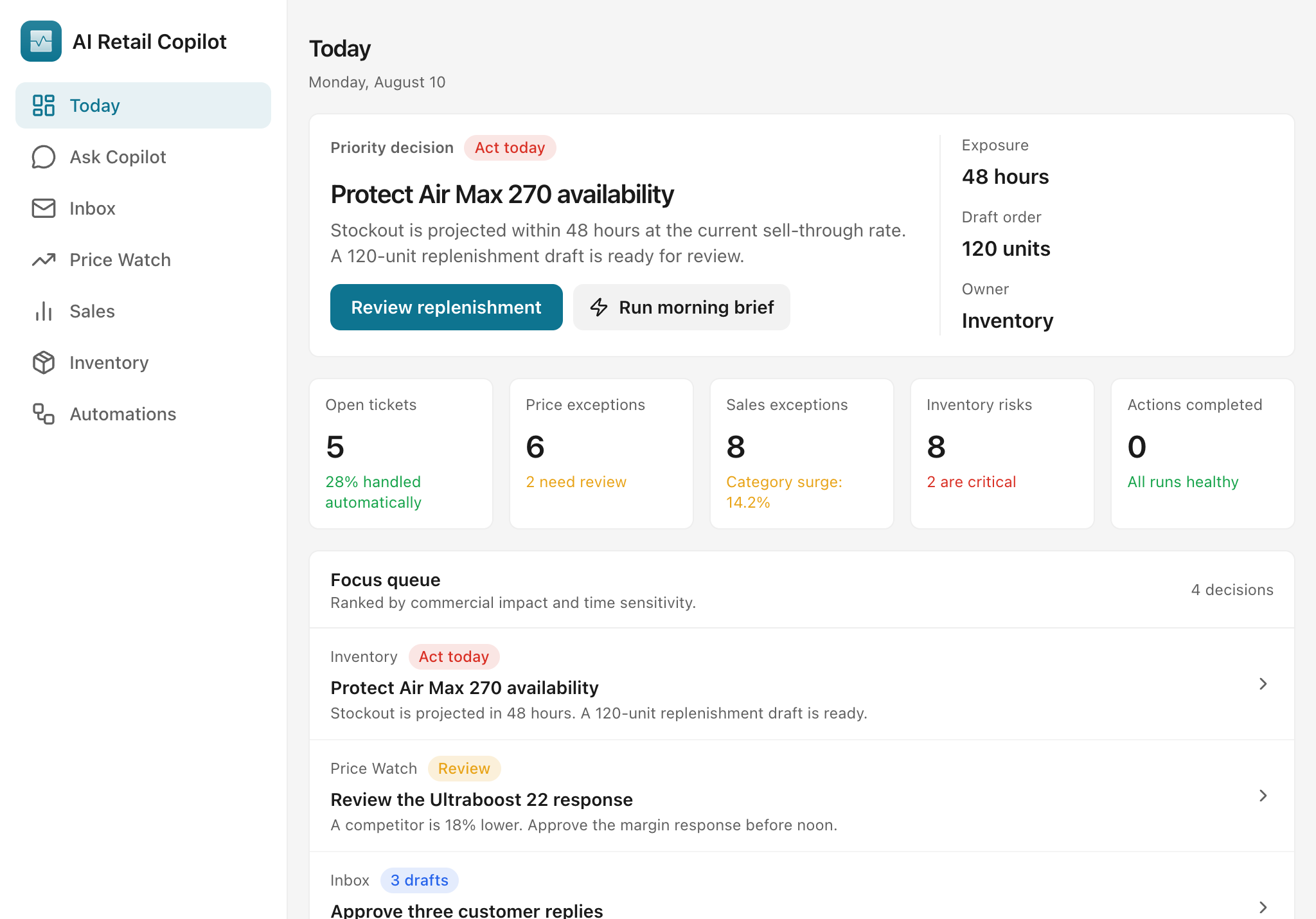Image resolution: width=1316 pixels, height=919 pixels.
Task: Click 'Category surge: 14.2%' text
Action: 785,492
